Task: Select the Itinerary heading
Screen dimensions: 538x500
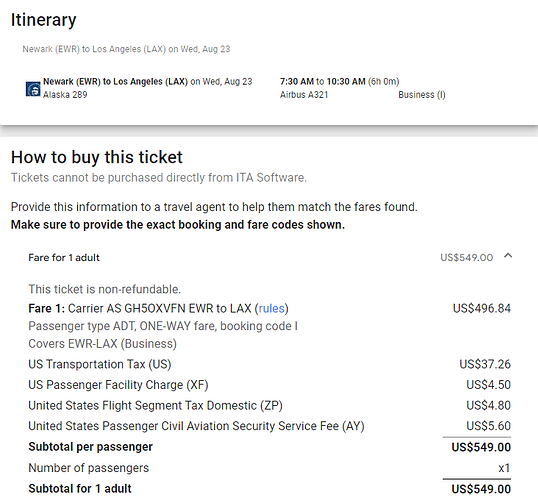Action: (43, 20)
